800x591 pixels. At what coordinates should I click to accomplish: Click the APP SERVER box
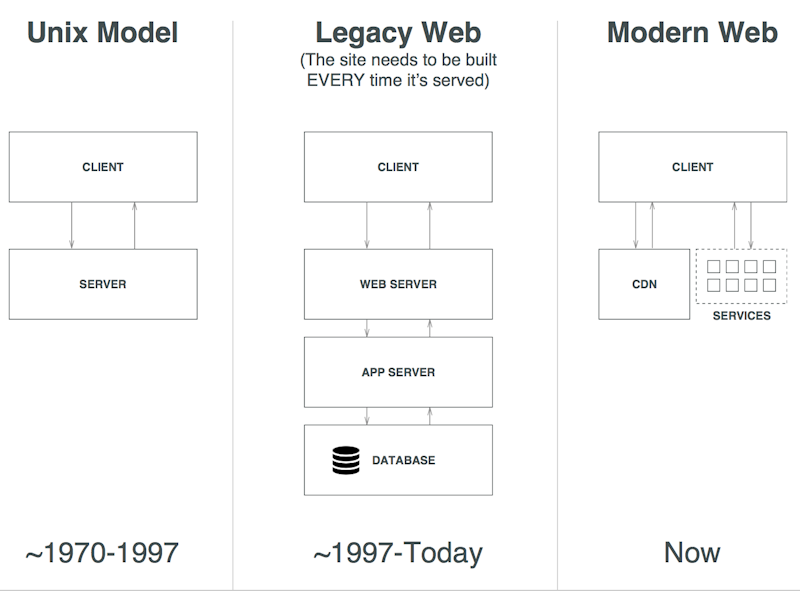coord(398,372)
